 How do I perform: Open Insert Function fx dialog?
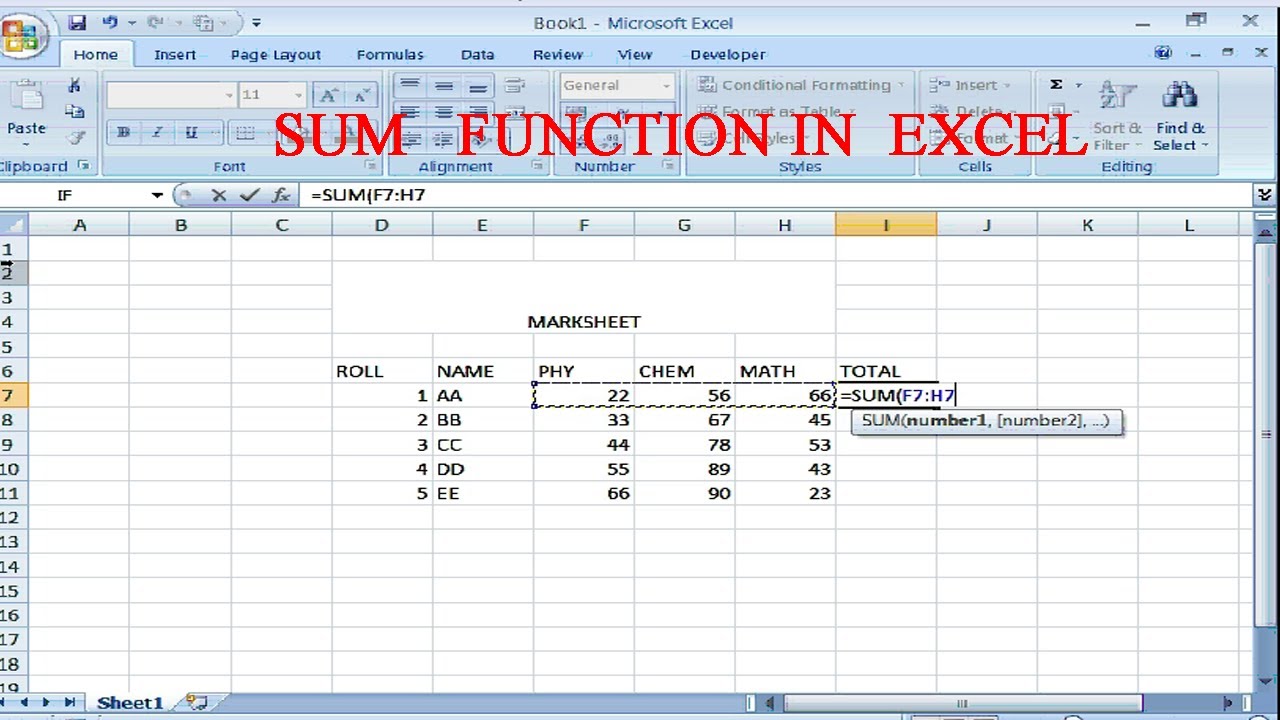(x=280, y=195)
